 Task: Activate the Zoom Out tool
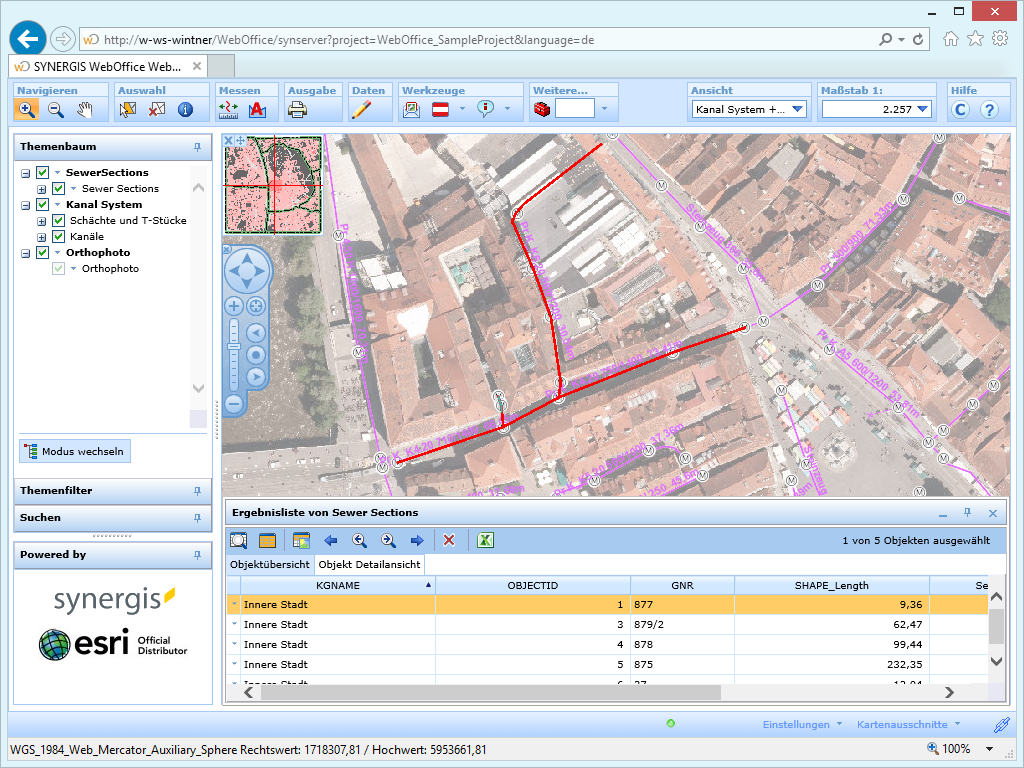coord(54,109)
